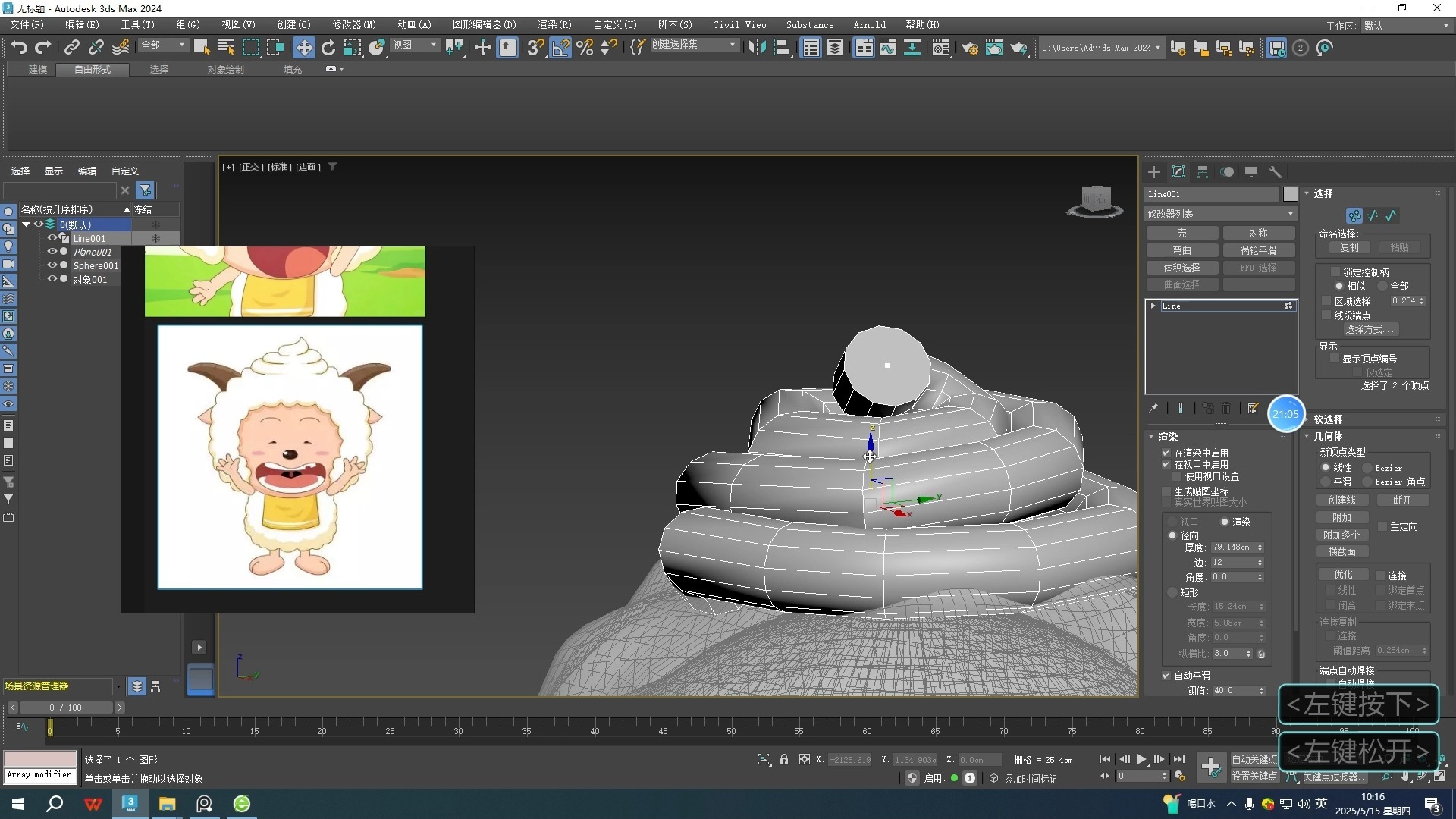Toggle Angle Snap icon
This screenshot has height=819, width=1456.
click(x=560, y=48)
